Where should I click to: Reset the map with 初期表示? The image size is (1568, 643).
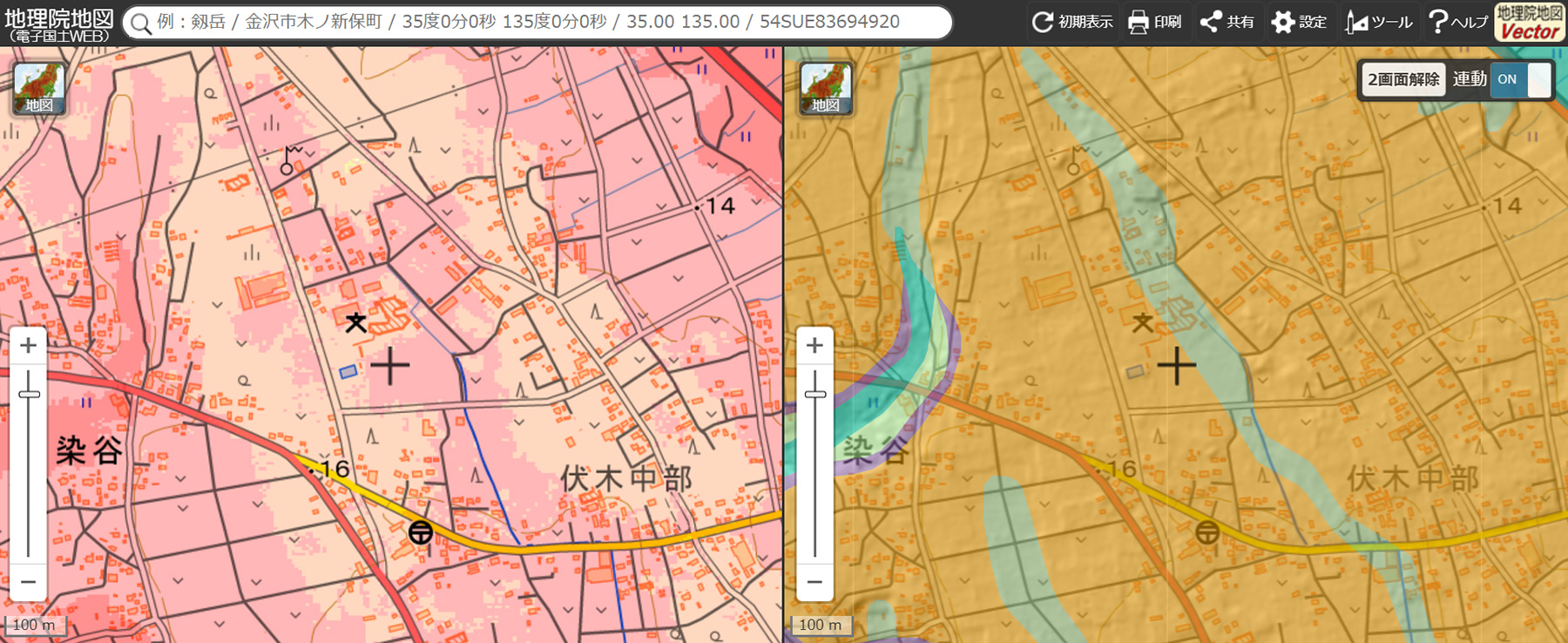tap(1072, 22)
